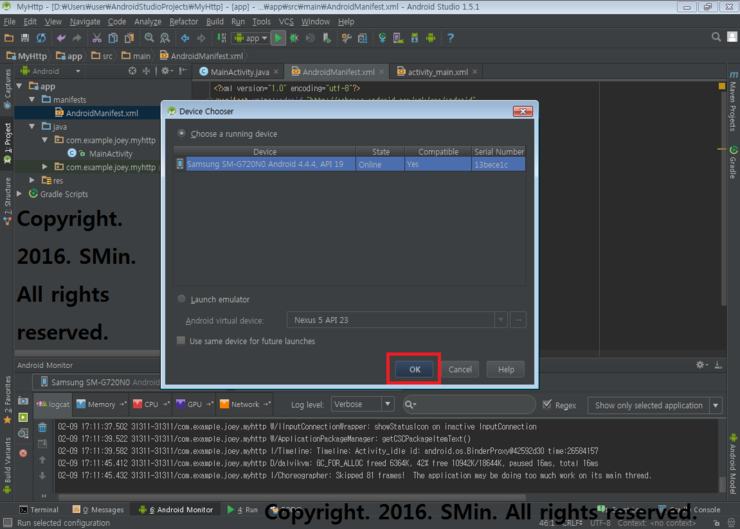Expand Gradle Scripts node
This screenshot has width=740, height=529.
[x=19, y=194]
